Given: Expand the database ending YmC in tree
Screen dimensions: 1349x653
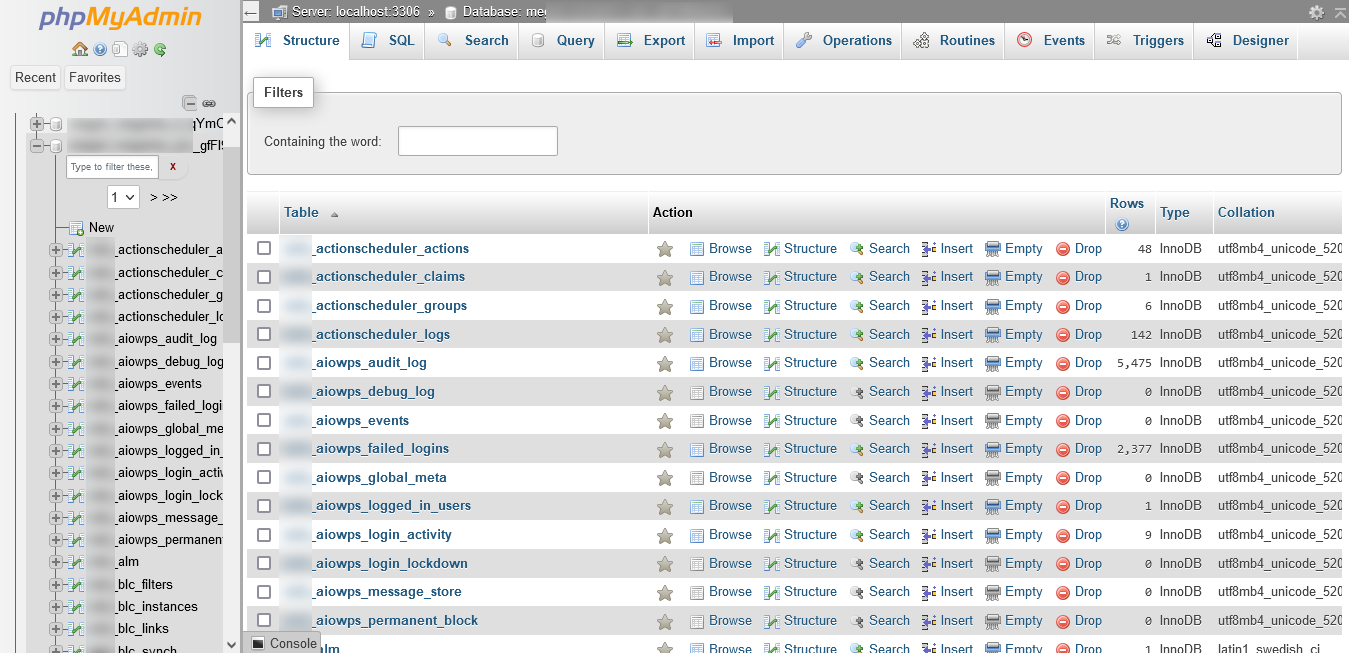Looking at the screenshot, I should point(38,124).
